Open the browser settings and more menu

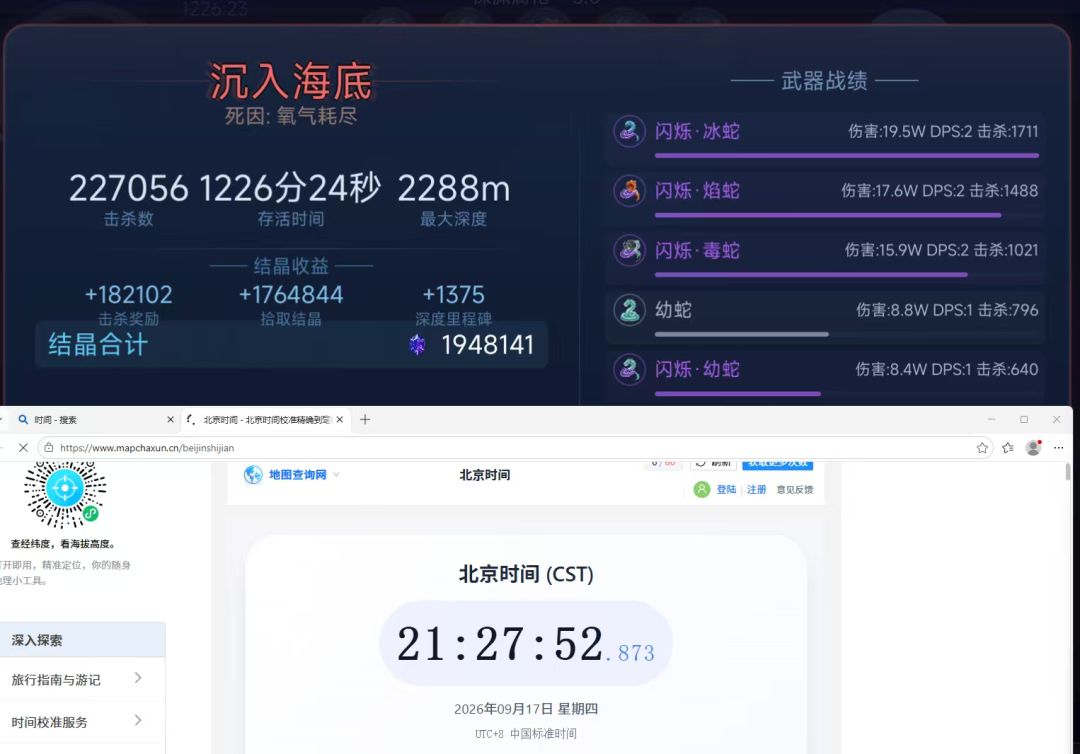(x=1059, y=448)
